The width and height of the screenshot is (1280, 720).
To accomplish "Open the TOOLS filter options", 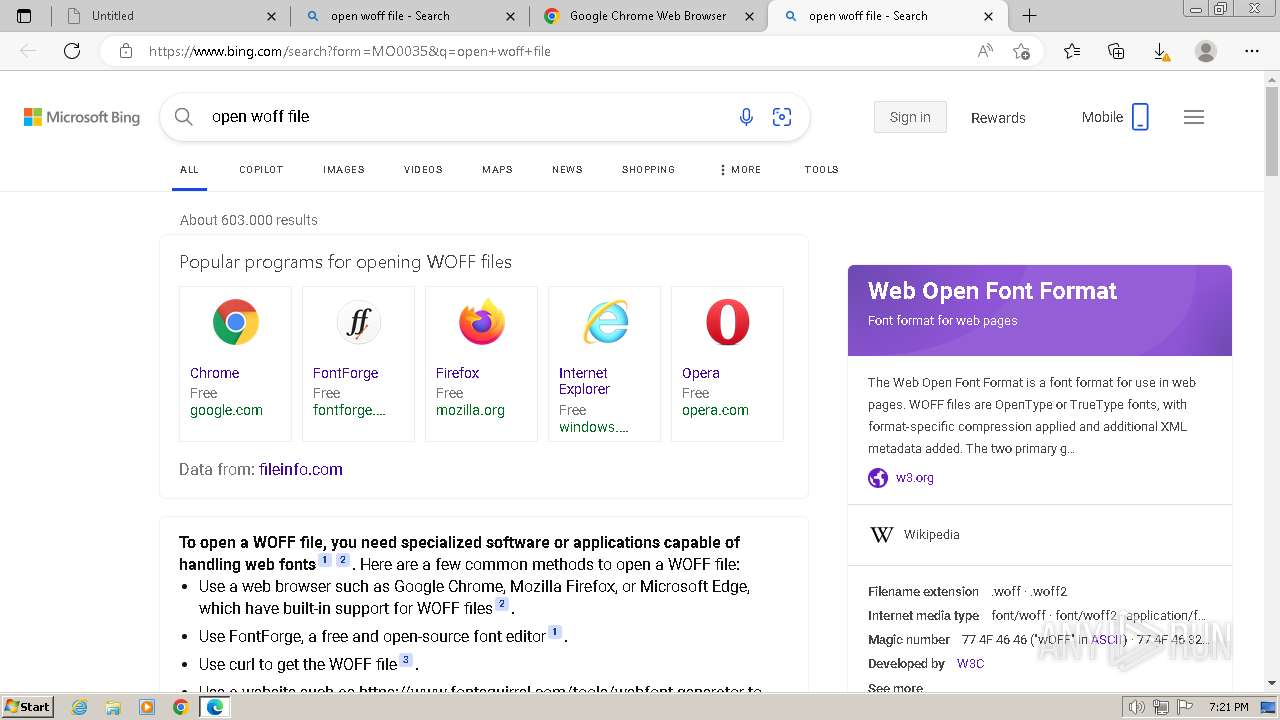I will [821, 170].
